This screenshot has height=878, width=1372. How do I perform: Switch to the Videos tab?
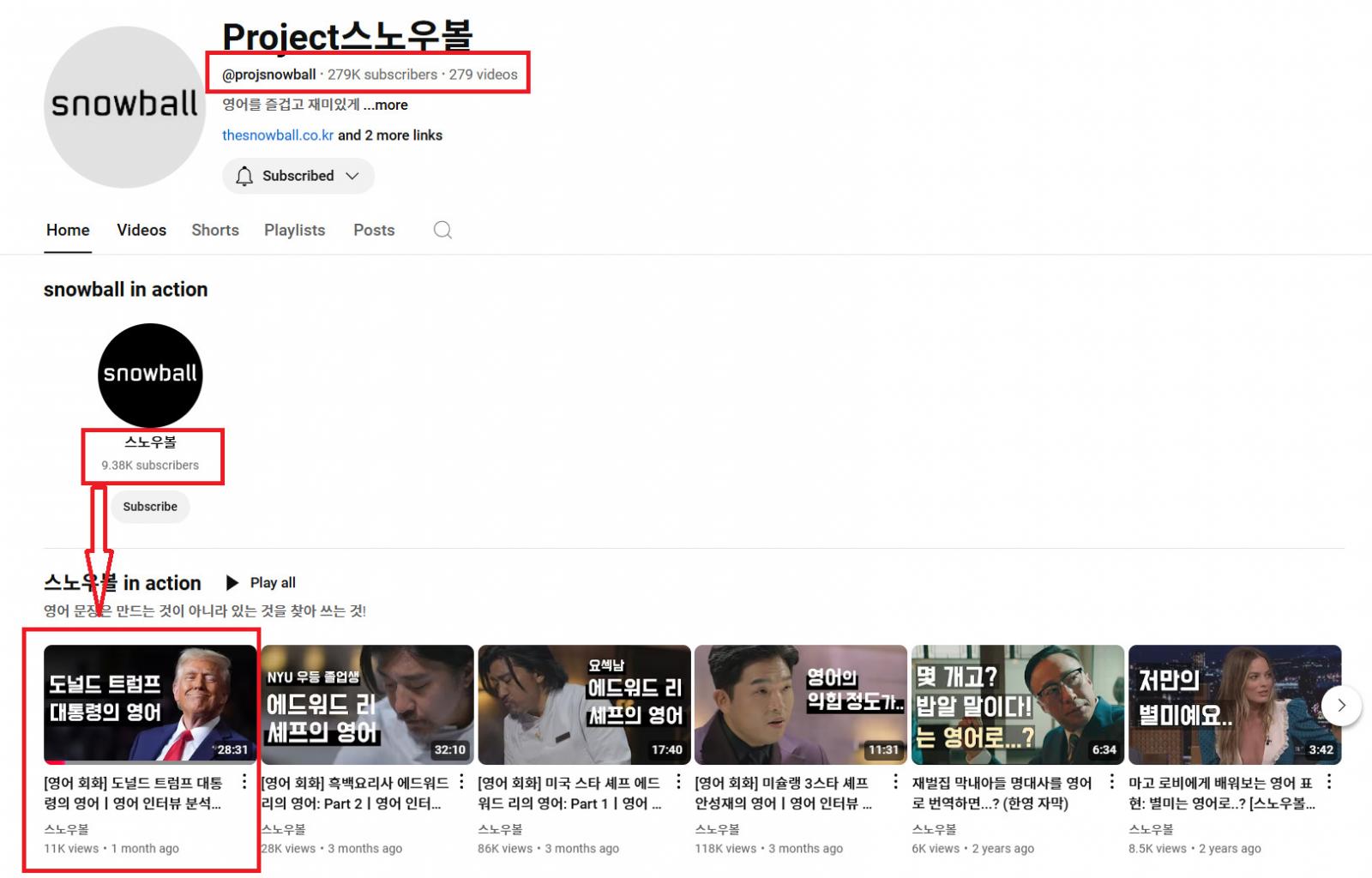pyautogui.click(x=141, y=230)
